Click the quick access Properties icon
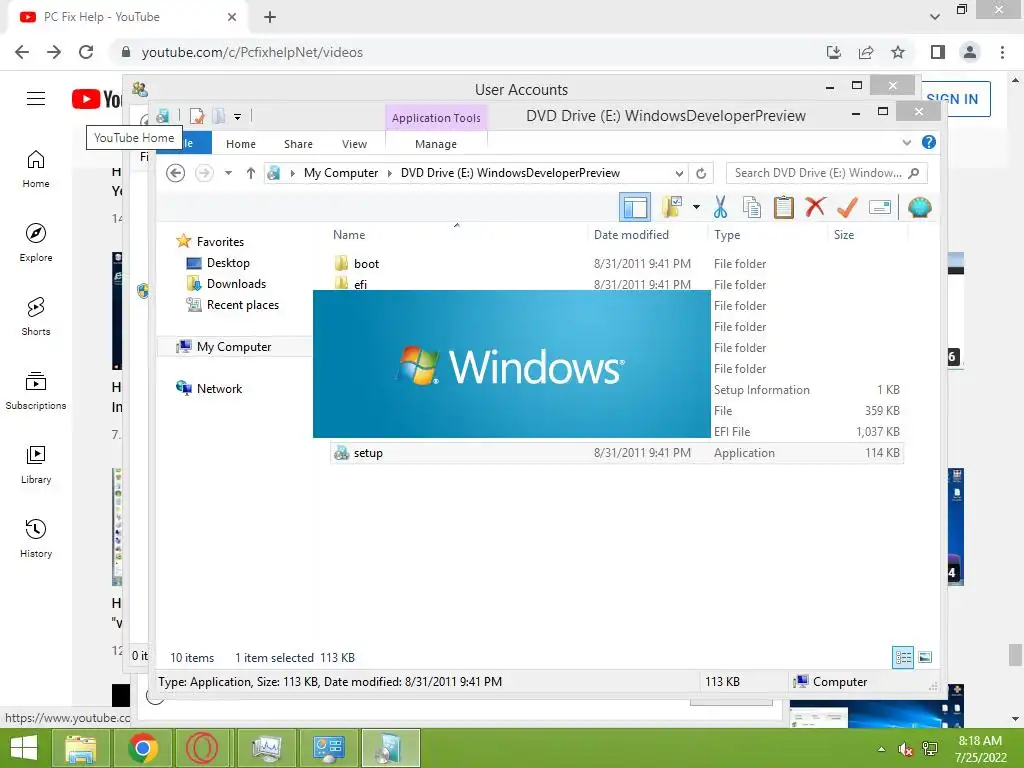Viewport: 1024px width, 768px height. [197, 116]
